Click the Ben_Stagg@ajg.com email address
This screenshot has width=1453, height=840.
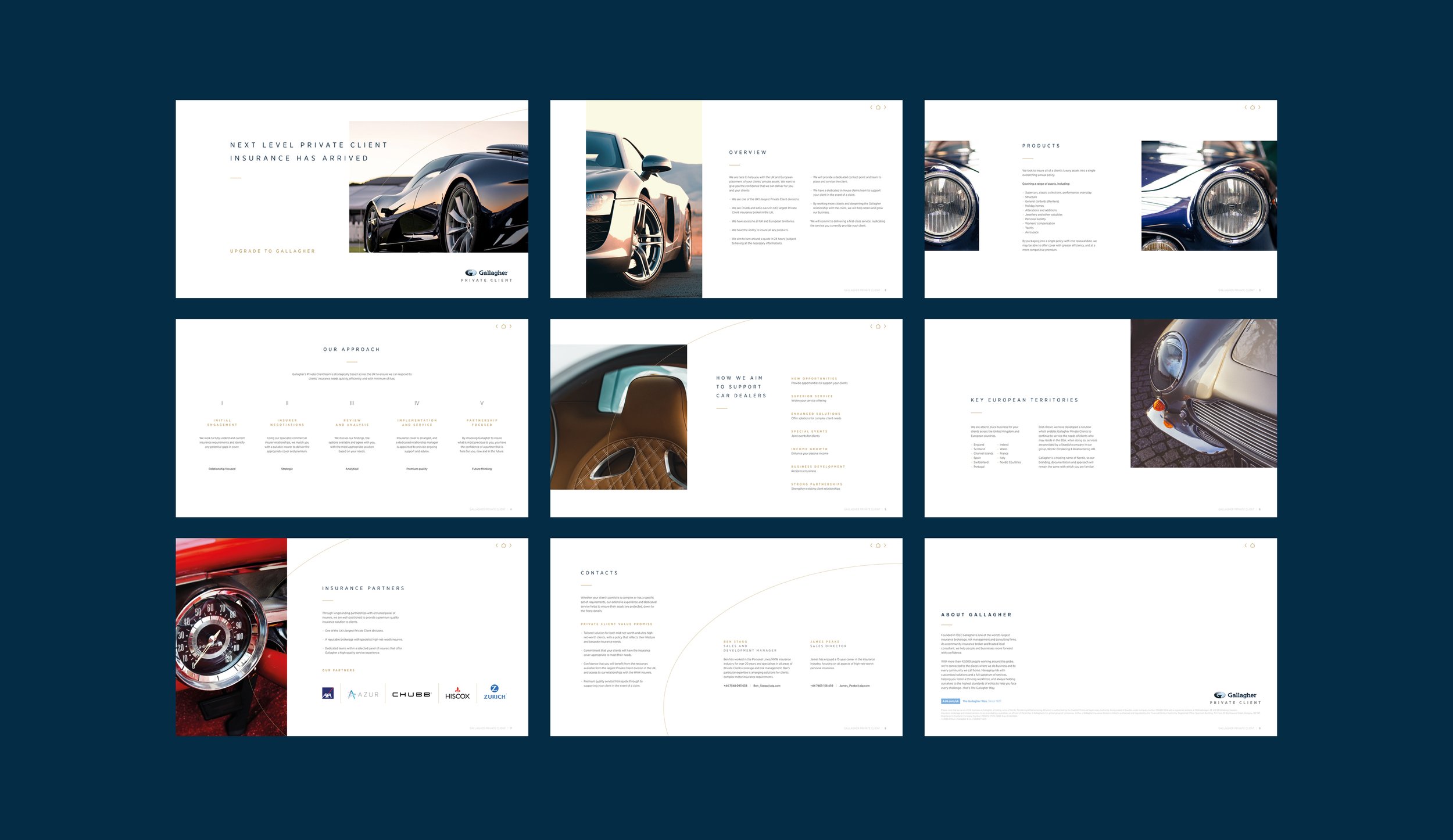767,685
